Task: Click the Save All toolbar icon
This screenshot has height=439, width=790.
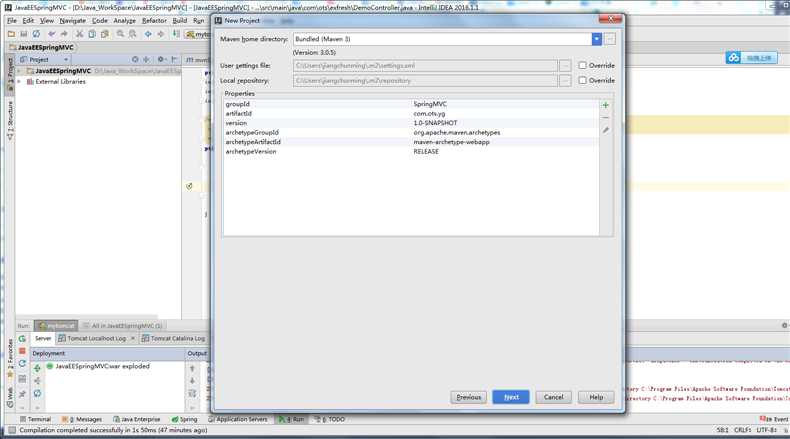Action: [24, 34]
